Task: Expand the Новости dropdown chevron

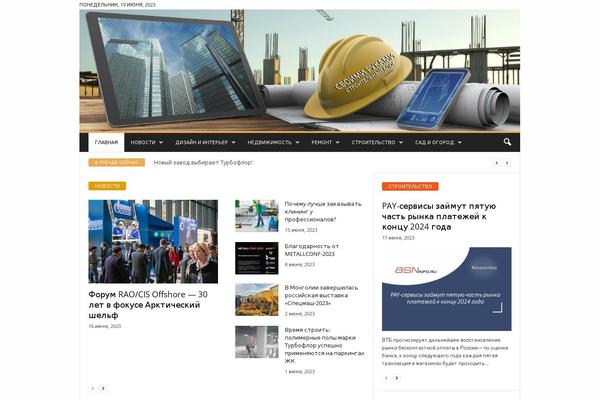Action: 161,142
